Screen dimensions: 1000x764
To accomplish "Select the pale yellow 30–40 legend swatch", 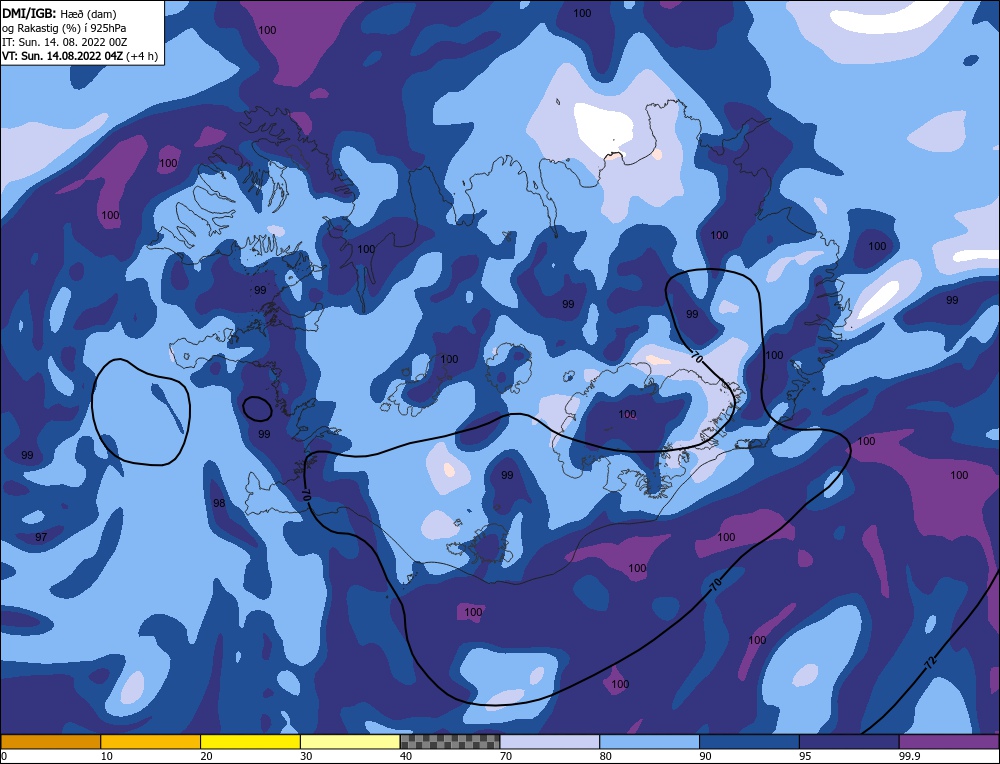I will pyautogui.click(x=350, y=741).
